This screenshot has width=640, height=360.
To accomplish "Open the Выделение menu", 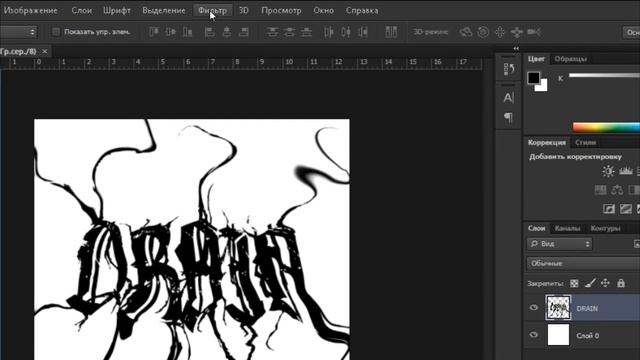I will coord(164,11).
